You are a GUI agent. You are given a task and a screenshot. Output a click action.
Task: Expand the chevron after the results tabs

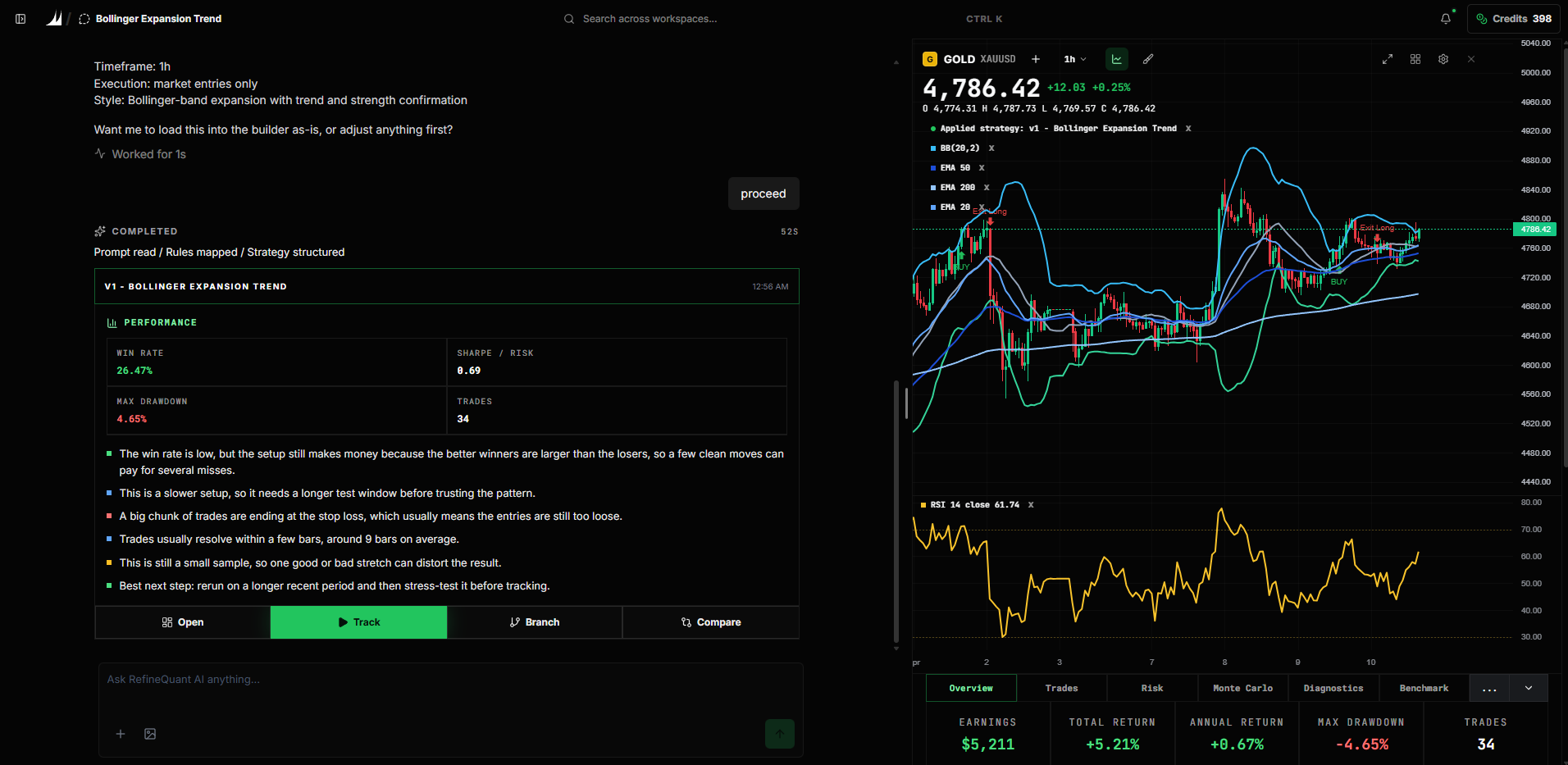click(1529, 688)
